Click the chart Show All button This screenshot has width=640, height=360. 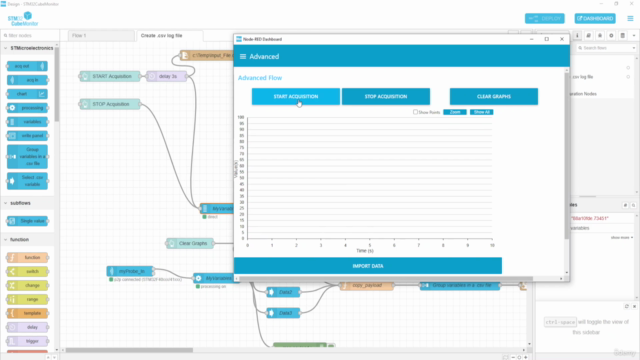click(481, 112)
